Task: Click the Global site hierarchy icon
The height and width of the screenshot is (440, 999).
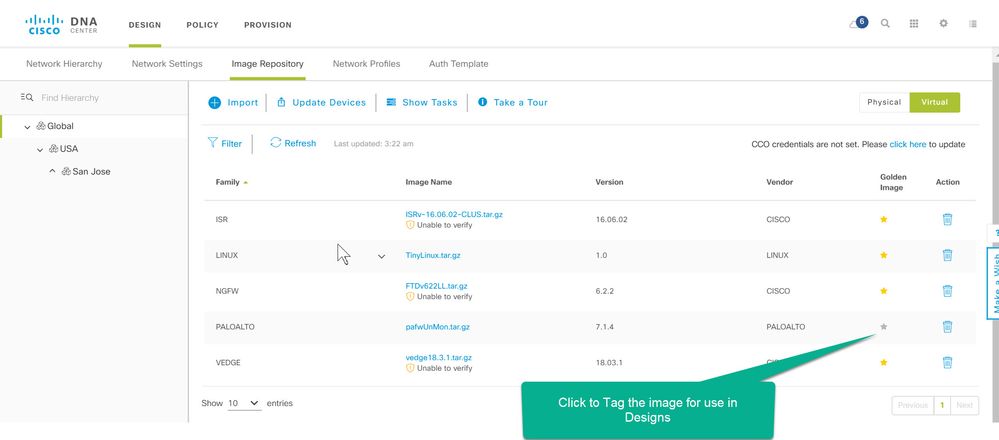Action: coord(41,126)
